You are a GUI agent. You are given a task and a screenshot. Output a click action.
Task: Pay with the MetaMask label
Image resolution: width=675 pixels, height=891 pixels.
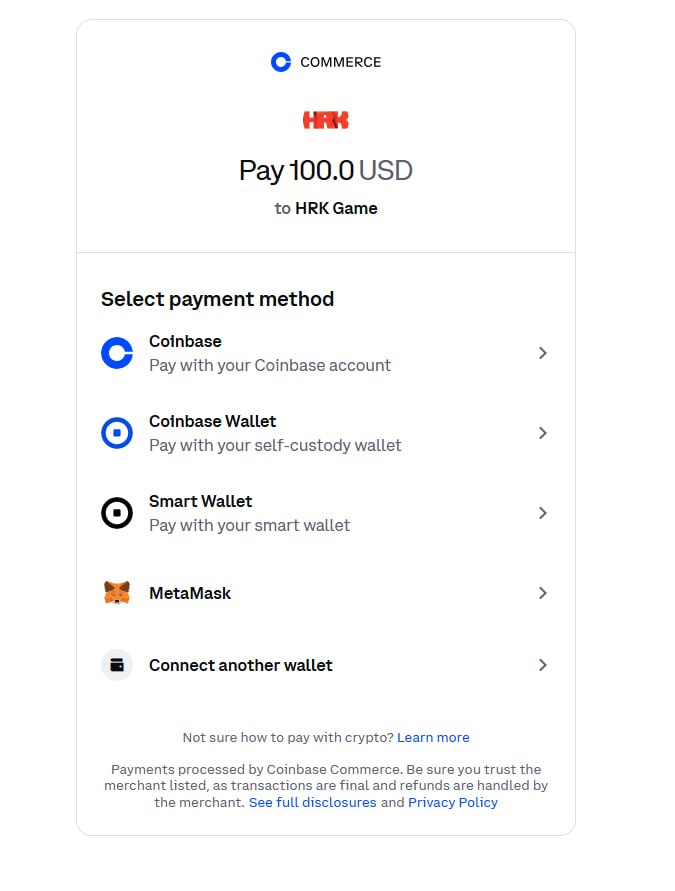(190, 593)
